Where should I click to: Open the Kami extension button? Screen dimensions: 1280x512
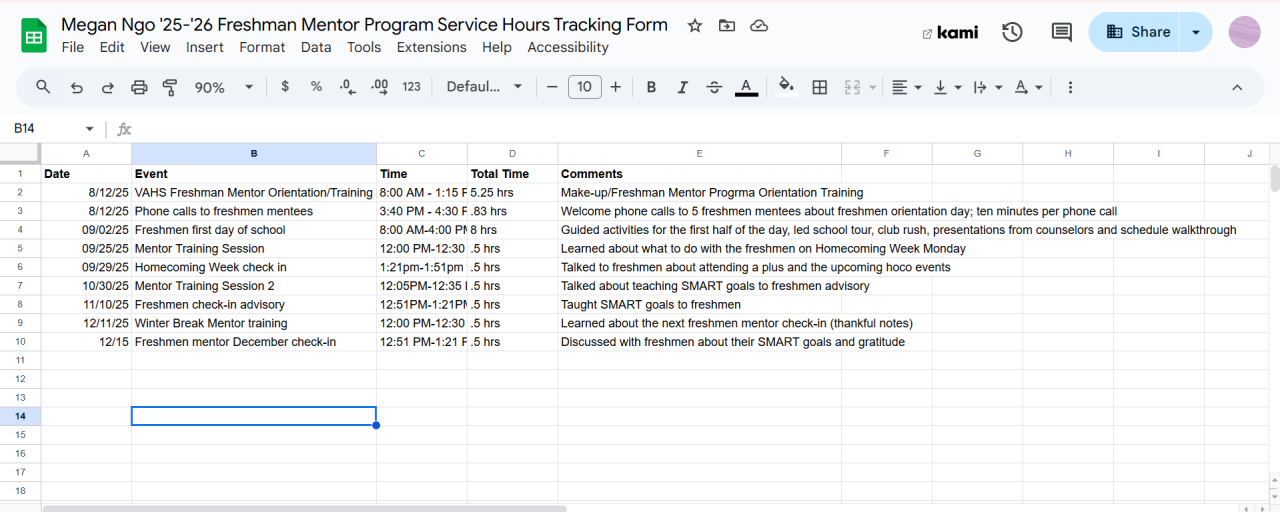click(950, 32)
